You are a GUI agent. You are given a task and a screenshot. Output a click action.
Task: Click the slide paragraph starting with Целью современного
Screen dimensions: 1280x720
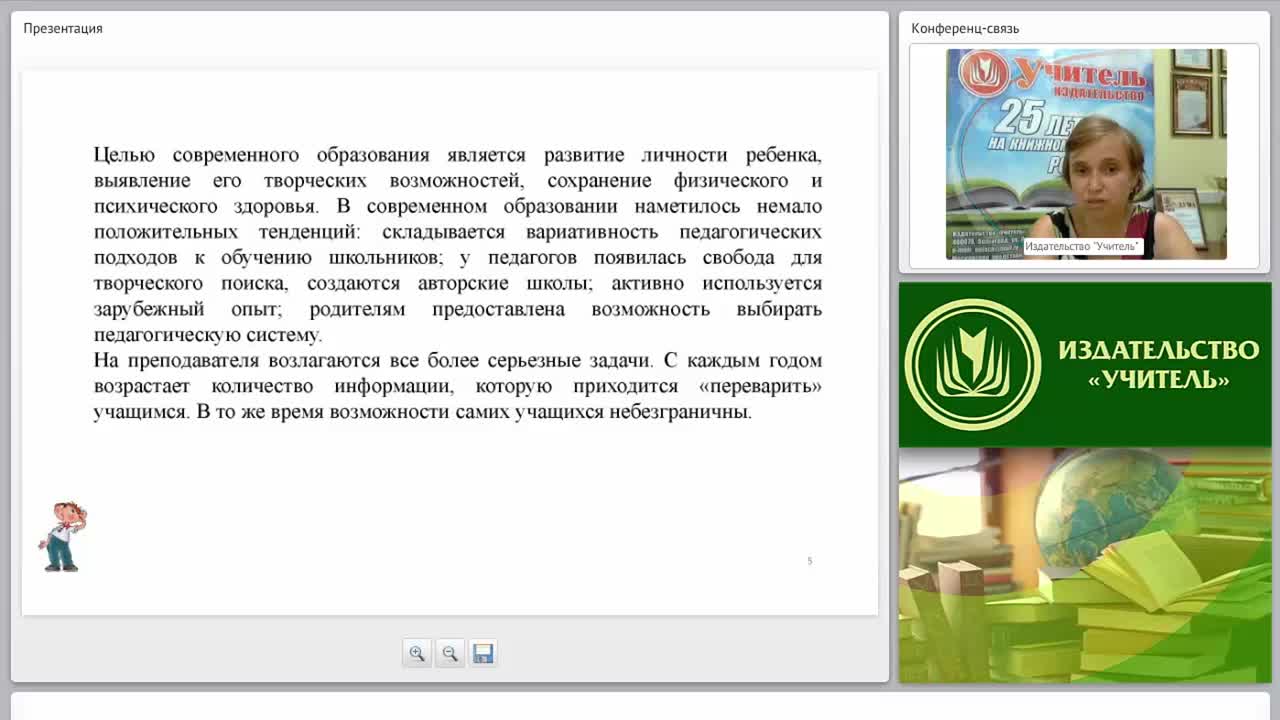coord(458,245)
